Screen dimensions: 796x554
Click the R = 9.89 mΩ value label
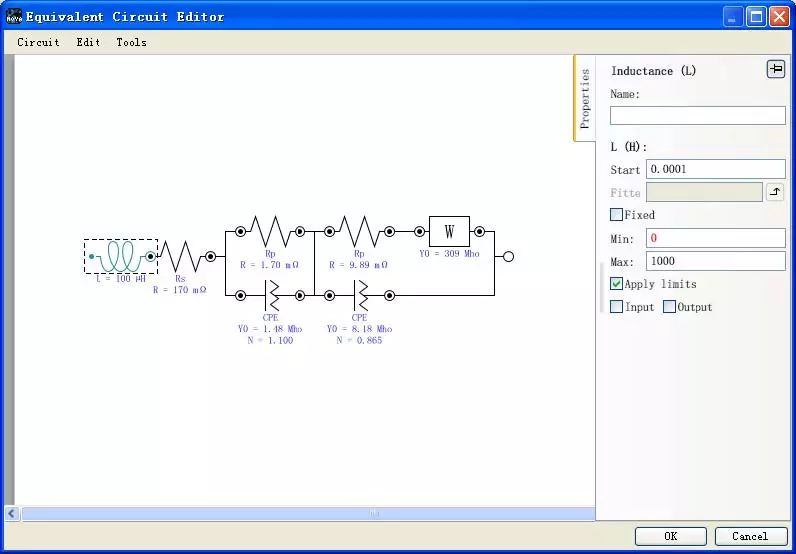358,265
